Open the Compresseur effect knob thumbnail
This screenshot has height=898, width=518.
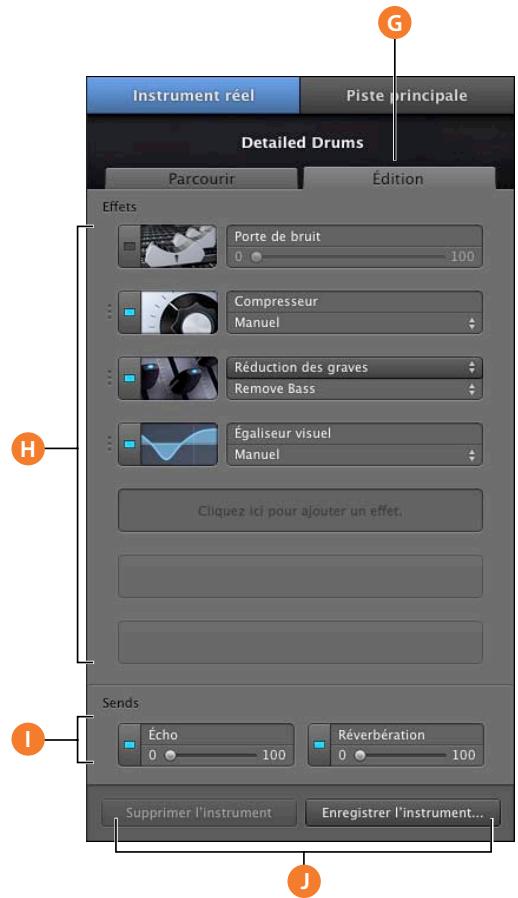[x=179, y=313]
